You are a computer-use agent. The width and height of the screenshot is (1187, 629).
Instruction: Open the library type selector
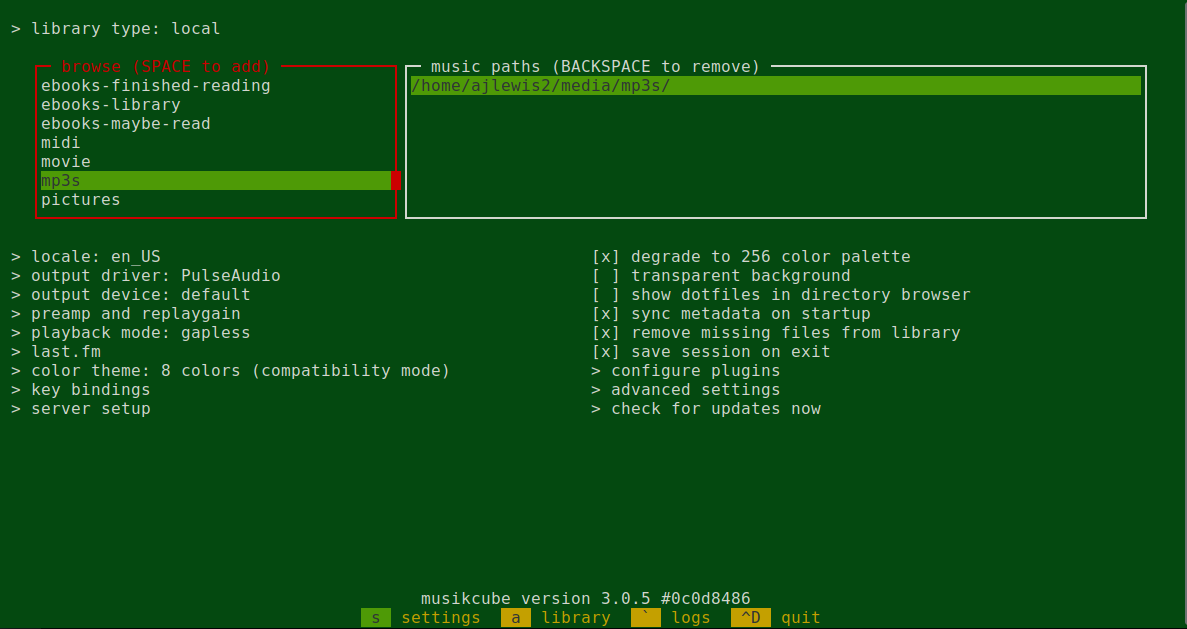pyautogui.click(x=116, y=29)
